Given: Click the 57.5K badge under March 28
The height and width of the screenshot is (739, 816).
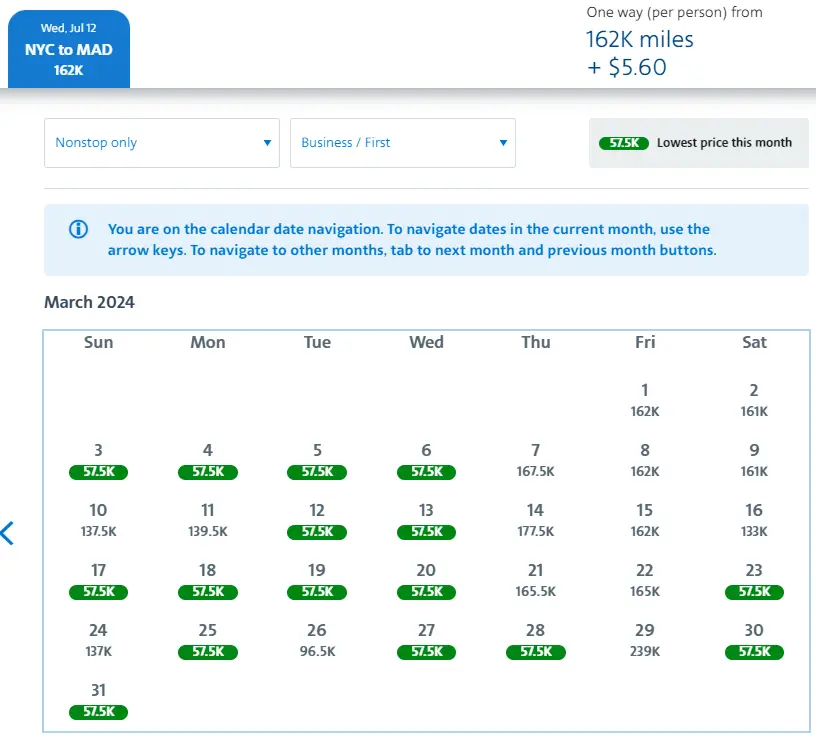Looking at the screenshot, I should [x=536, y=652].
